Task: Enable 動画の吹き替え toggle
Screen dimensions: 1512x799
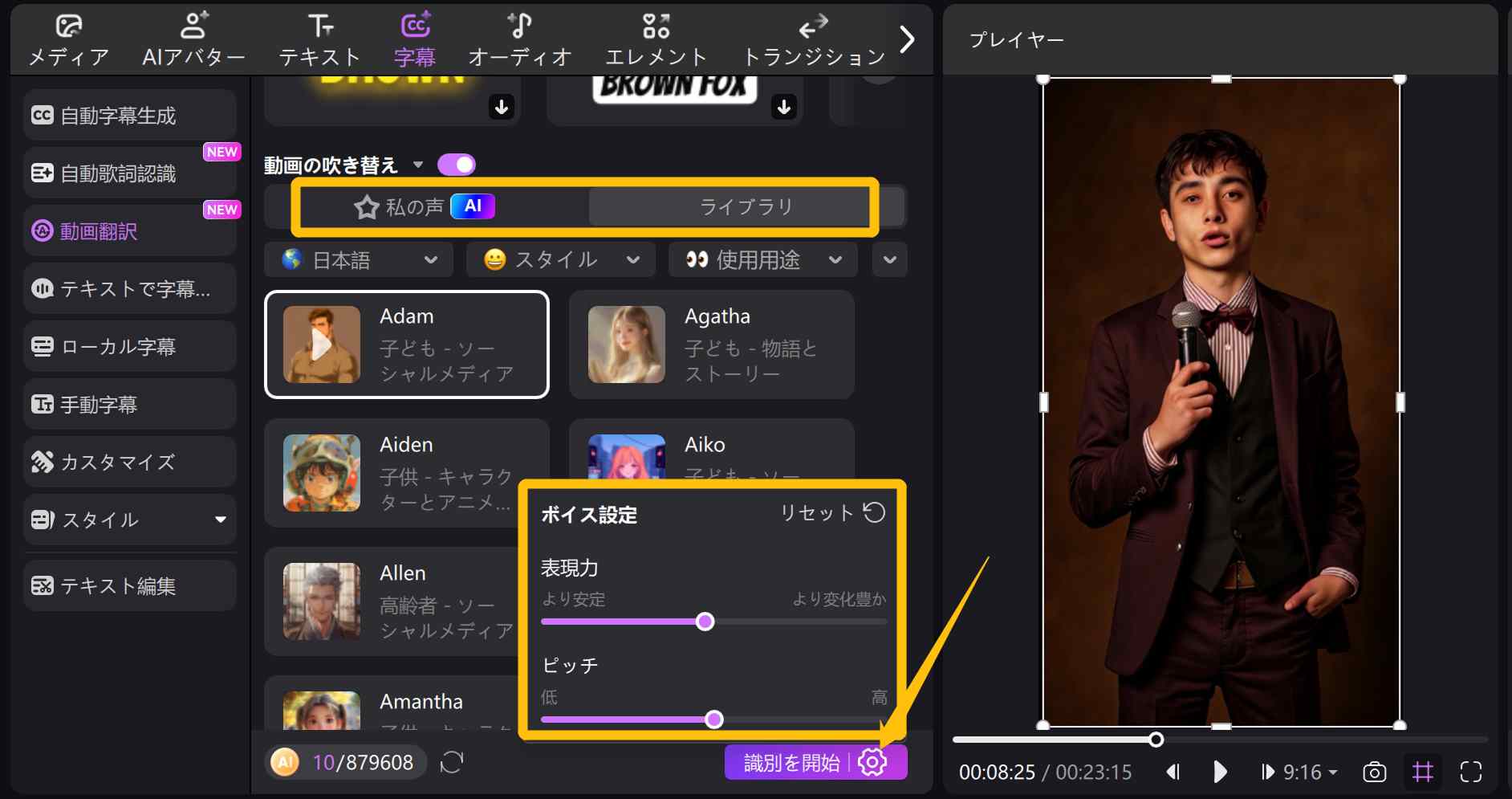Action: (x=457, y=164)
